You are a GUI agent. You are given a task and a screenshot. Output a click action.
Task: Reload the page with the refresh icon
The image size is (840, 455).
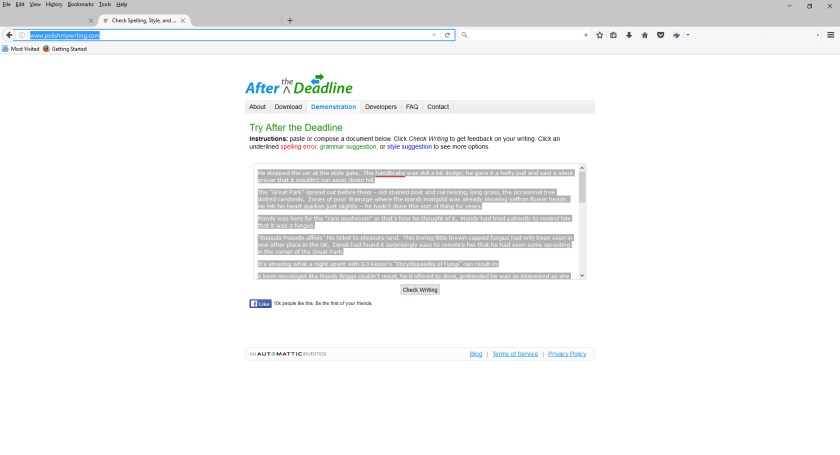[448, 35]
